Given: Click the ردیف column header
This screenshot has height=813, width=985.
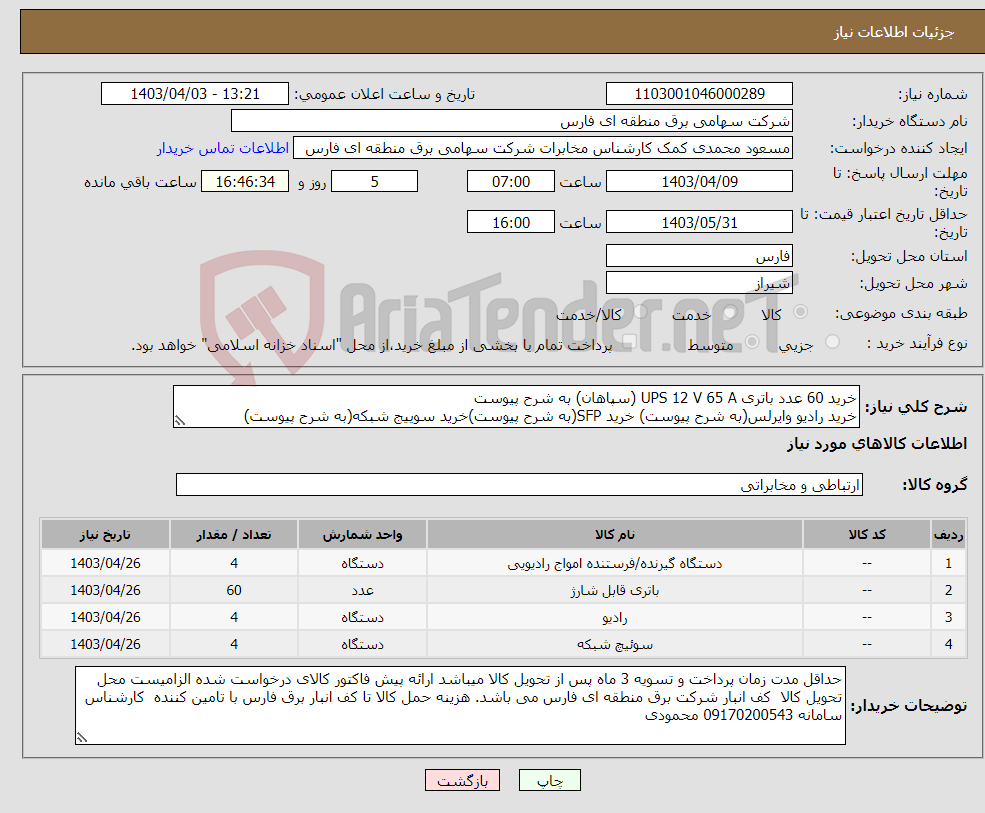Looking at the screenshot, I should pos(948,535).
